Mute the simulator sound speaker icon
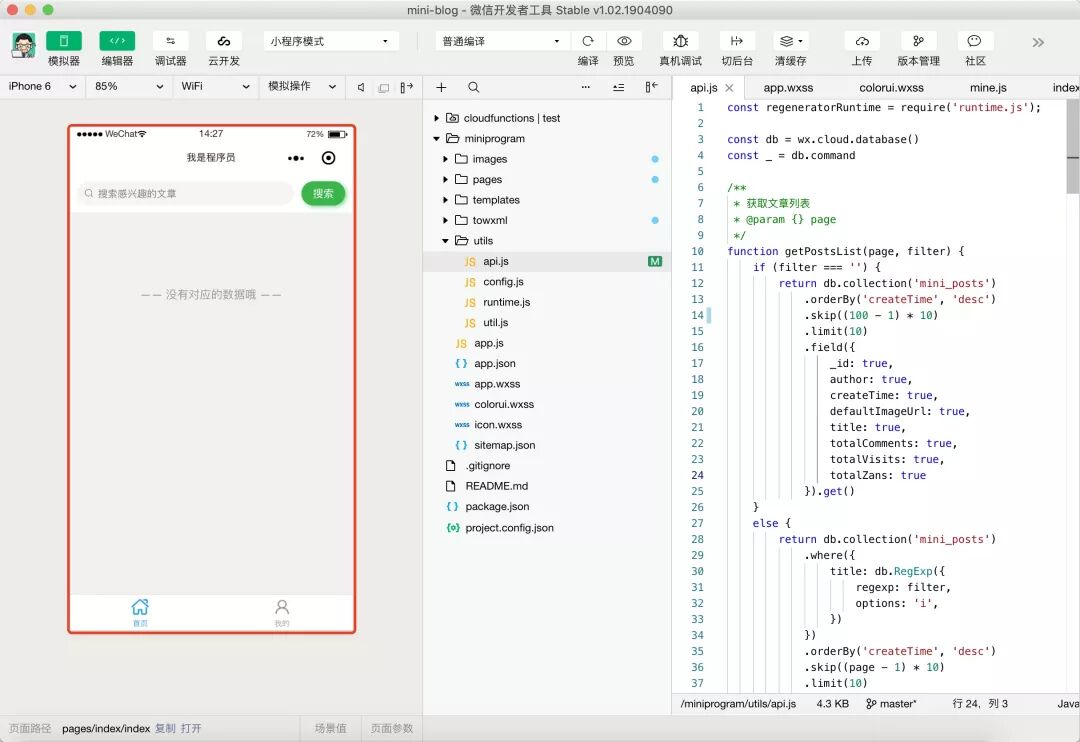This screenshot has width=1080, height=742. (361, 87)
